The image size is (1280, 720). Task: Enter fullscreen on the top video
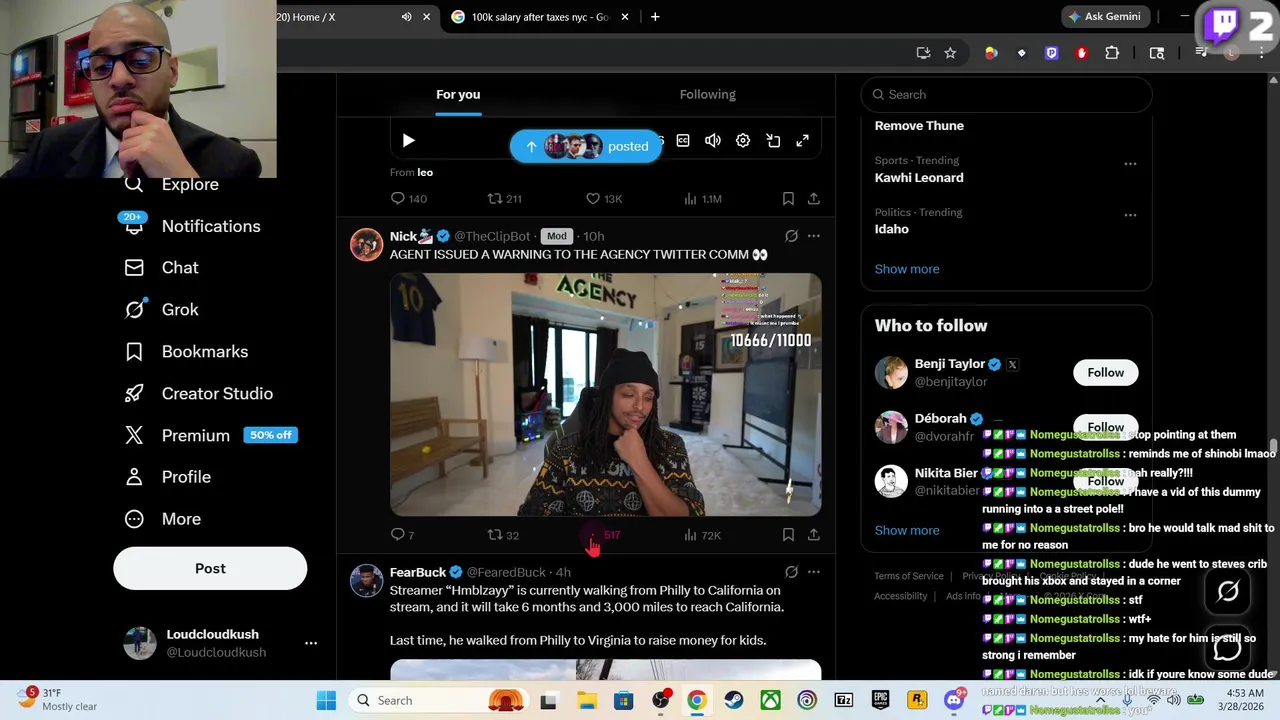click(802, 141)
